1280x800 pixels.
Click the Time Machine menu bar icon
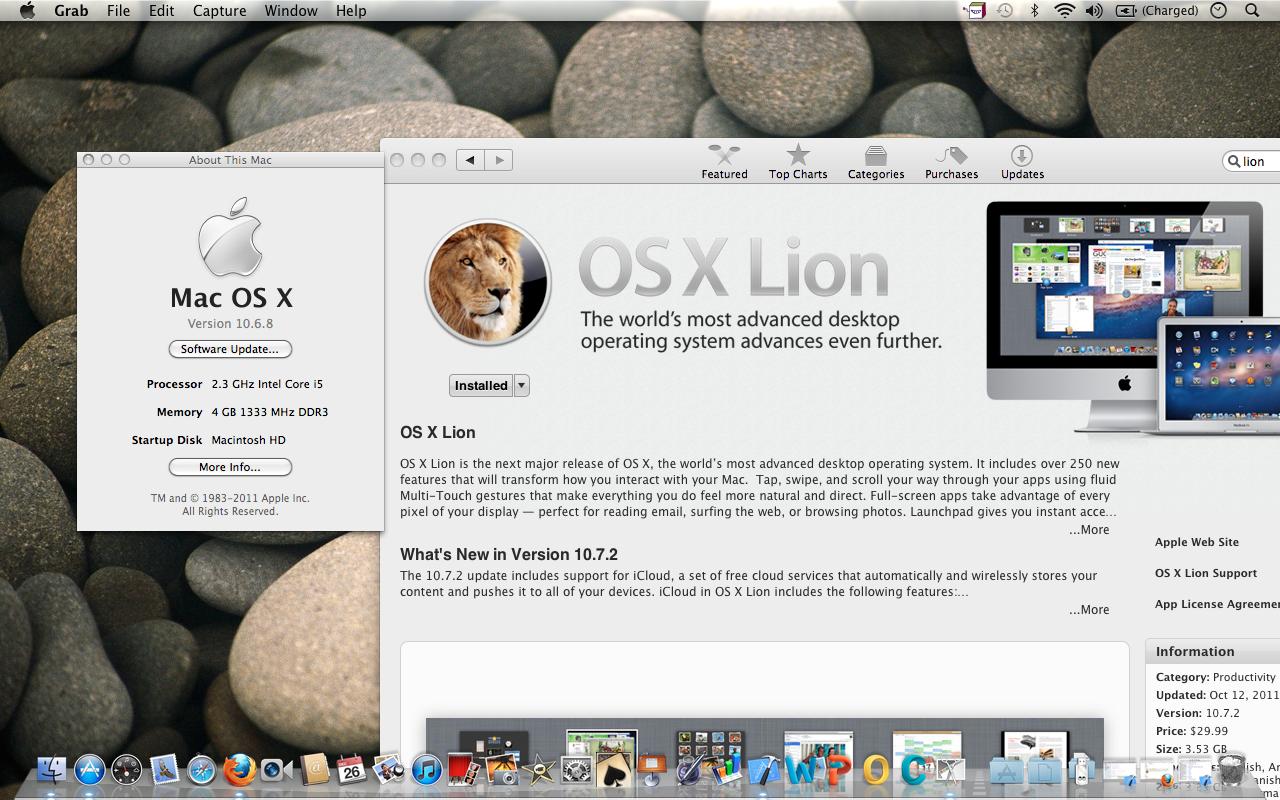(x=1005, y=11)
